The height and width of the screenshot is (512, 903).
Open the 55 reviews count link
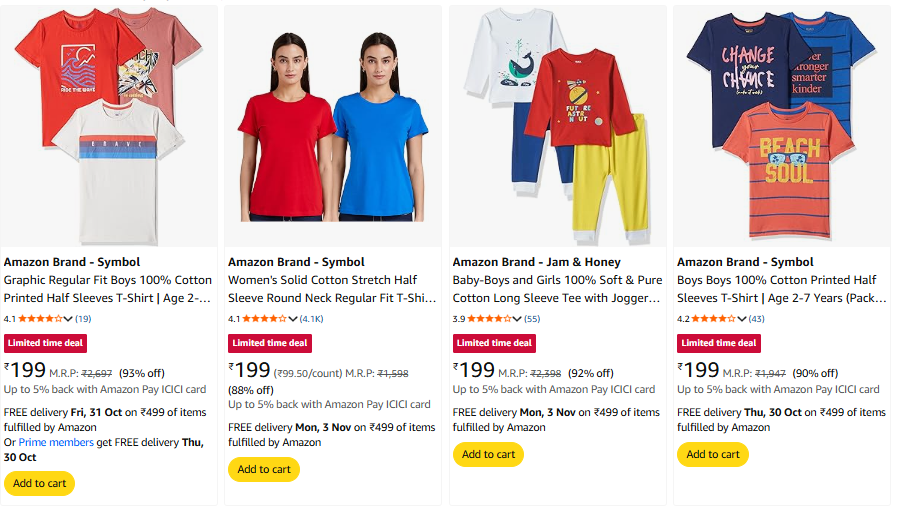[532, 319]
